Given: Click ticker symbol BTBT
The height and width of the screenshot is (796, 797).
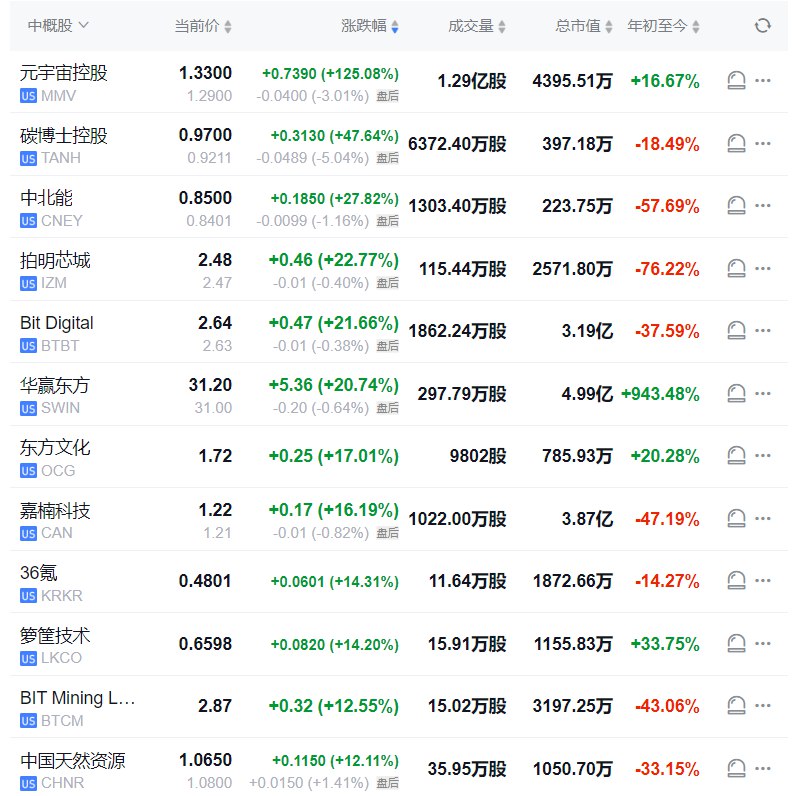Looking at the screenshot, I should pos(60,346).
